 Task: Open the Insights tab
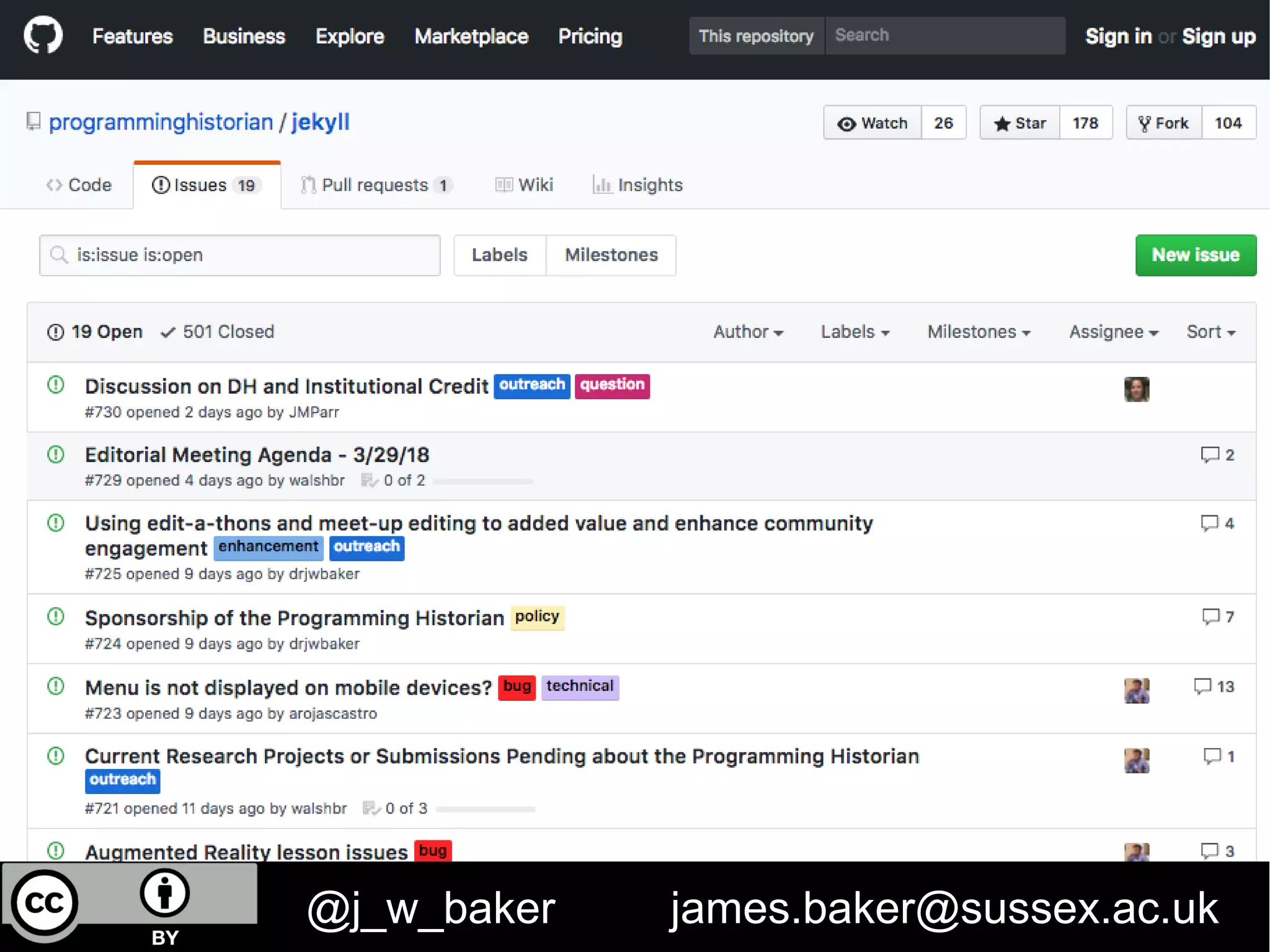[x=637, y=185]
